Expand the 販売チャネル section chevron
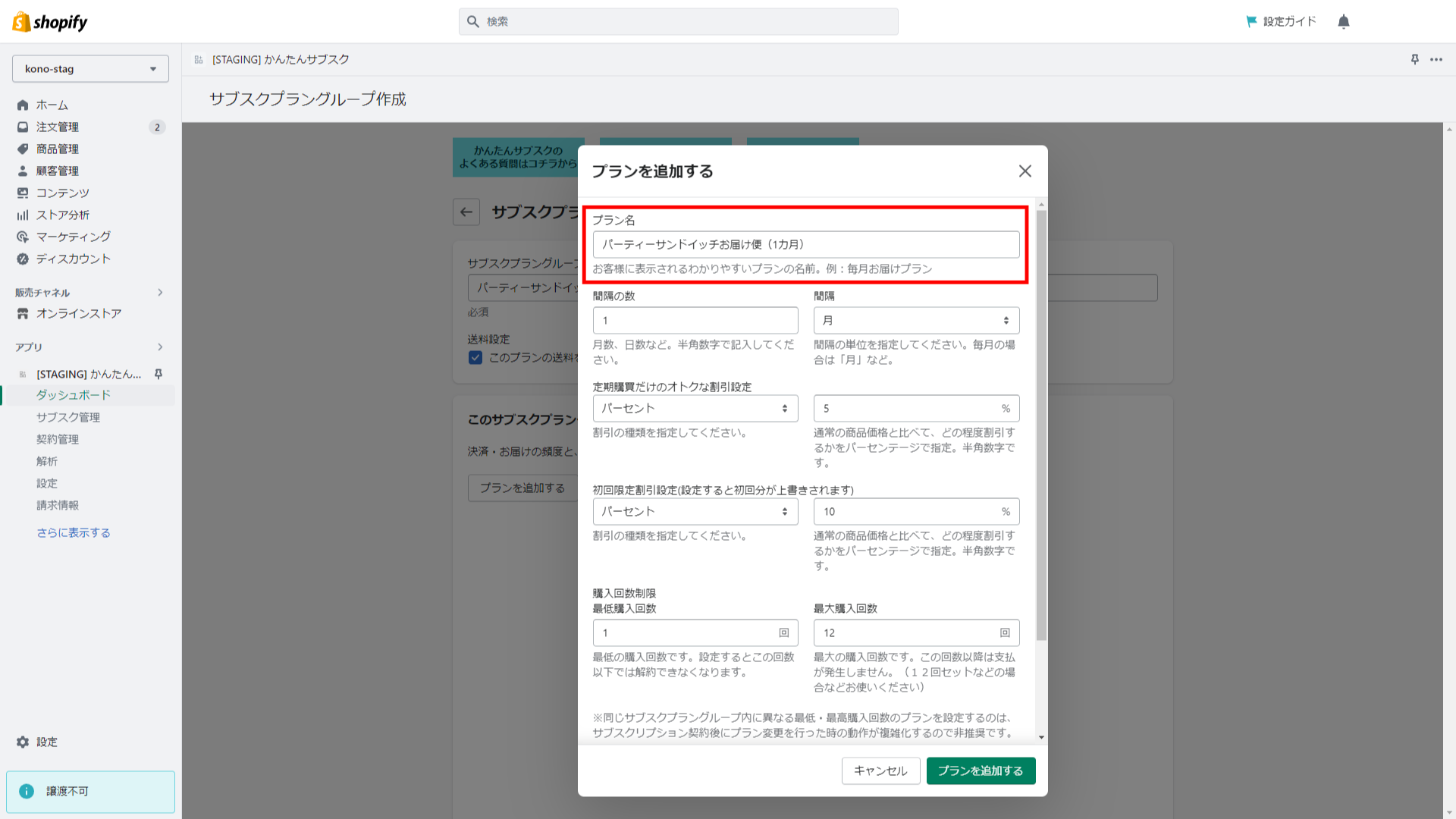This screenshot has height=819, width=1456. pos(160,293)
